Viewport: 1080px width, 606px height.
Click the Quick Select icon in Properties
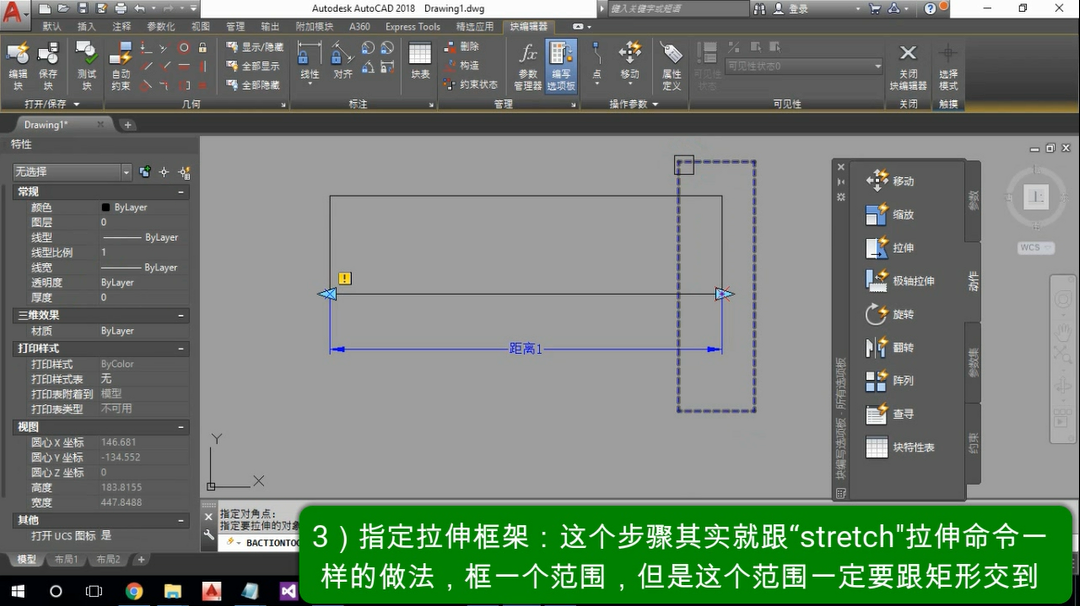click(184, 172)
